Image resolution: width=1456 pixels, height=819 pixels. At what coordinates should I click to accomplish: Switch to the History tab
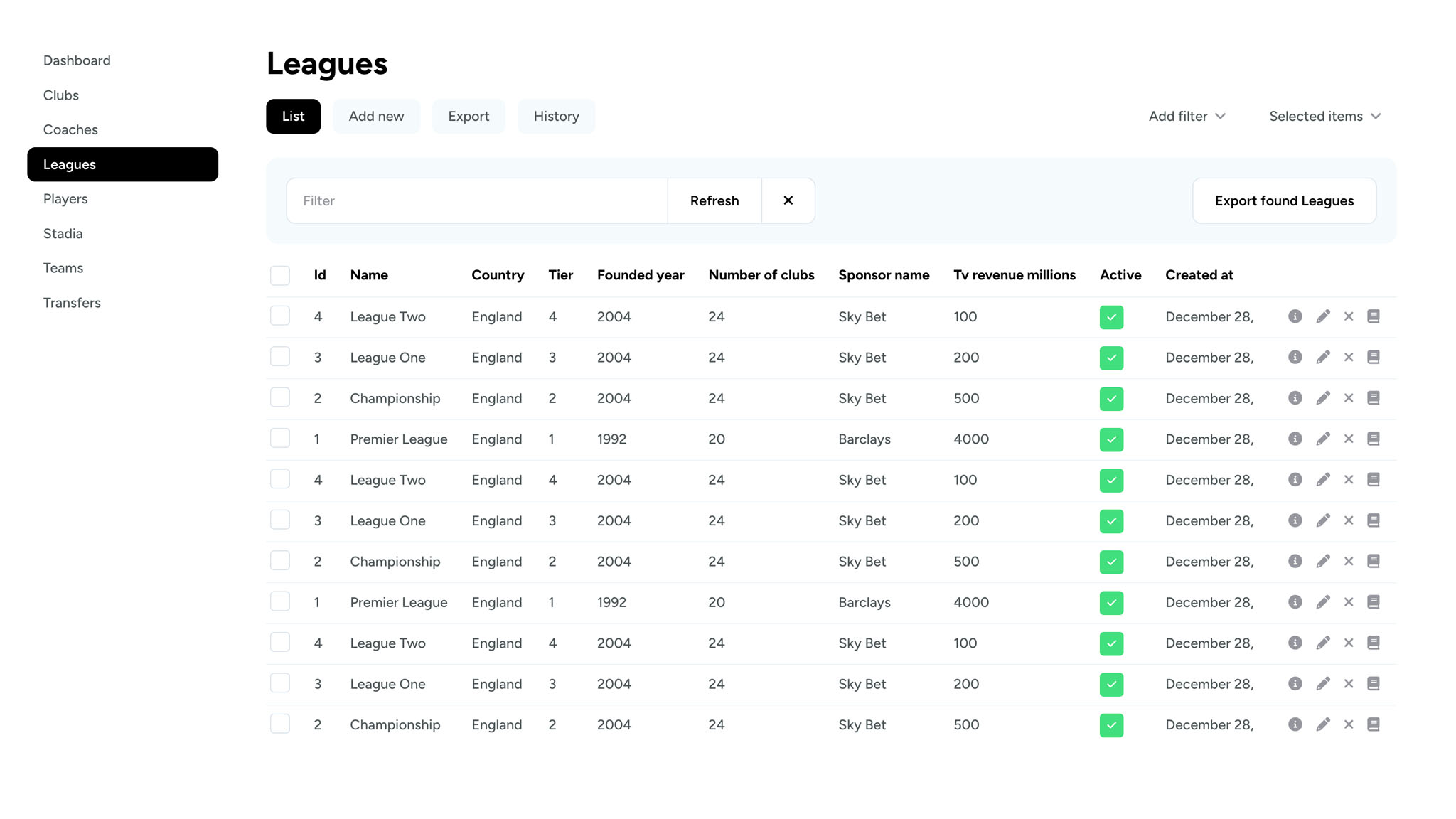coord(556,116)
